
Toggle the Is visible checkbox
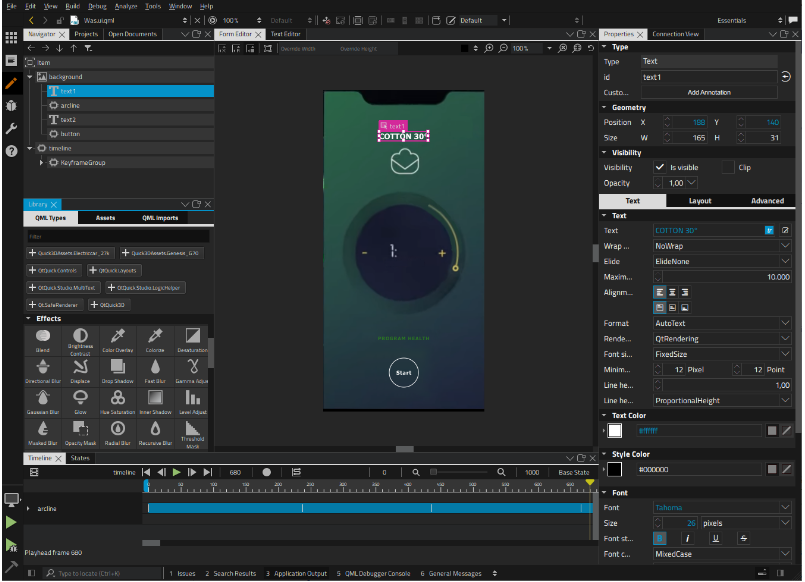(x=660, y=167)
